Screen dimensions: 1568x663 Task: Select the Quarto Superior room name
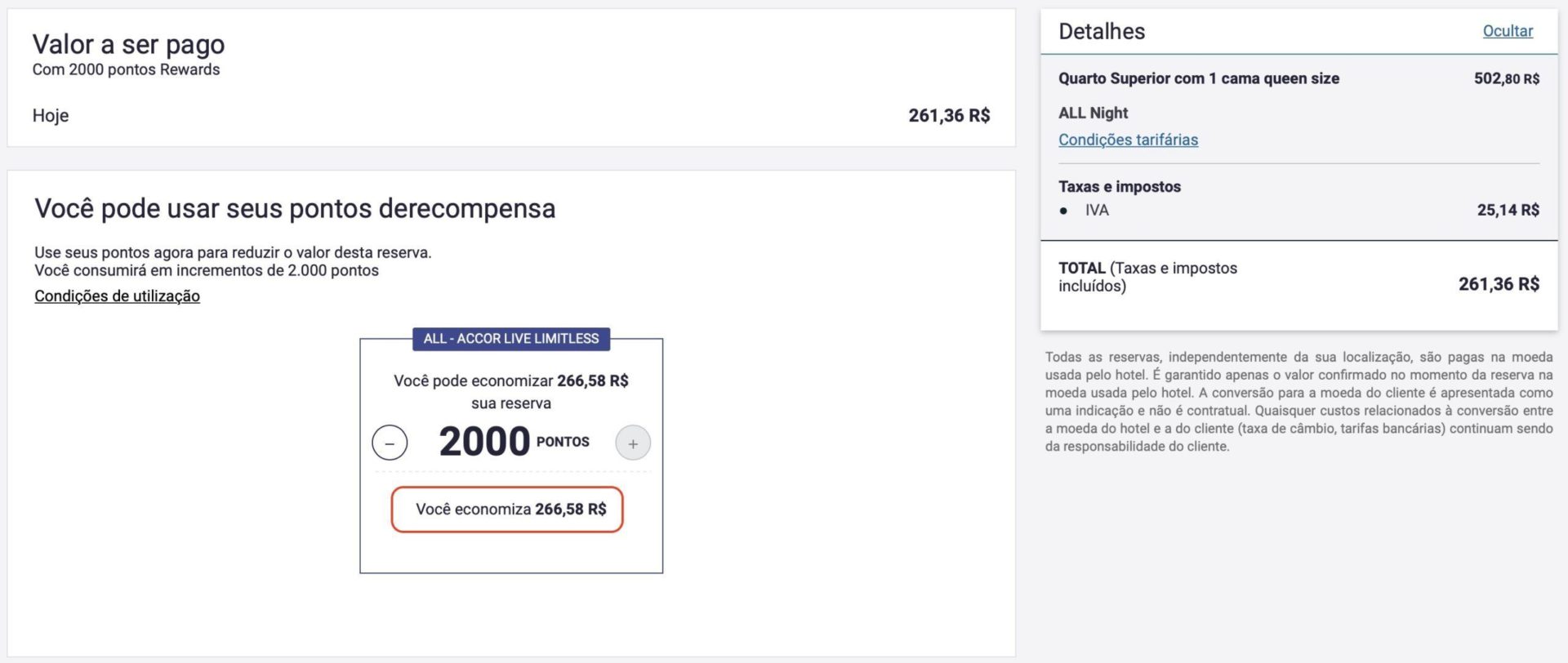point(1198,78)
